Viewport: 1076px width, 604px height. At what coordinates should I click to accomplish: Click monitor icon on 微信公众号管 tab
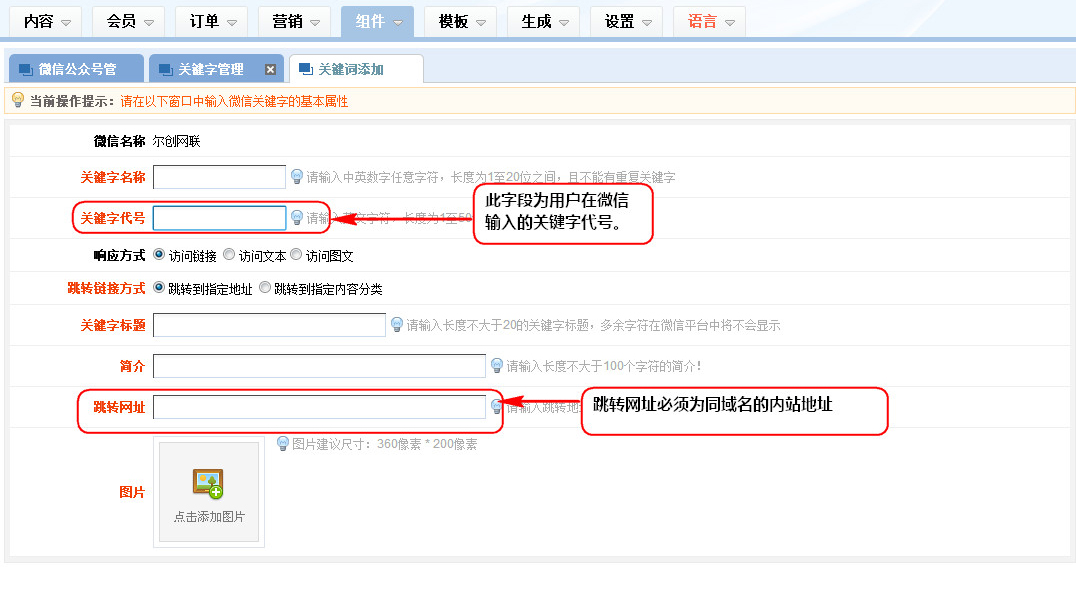point(26,69)
